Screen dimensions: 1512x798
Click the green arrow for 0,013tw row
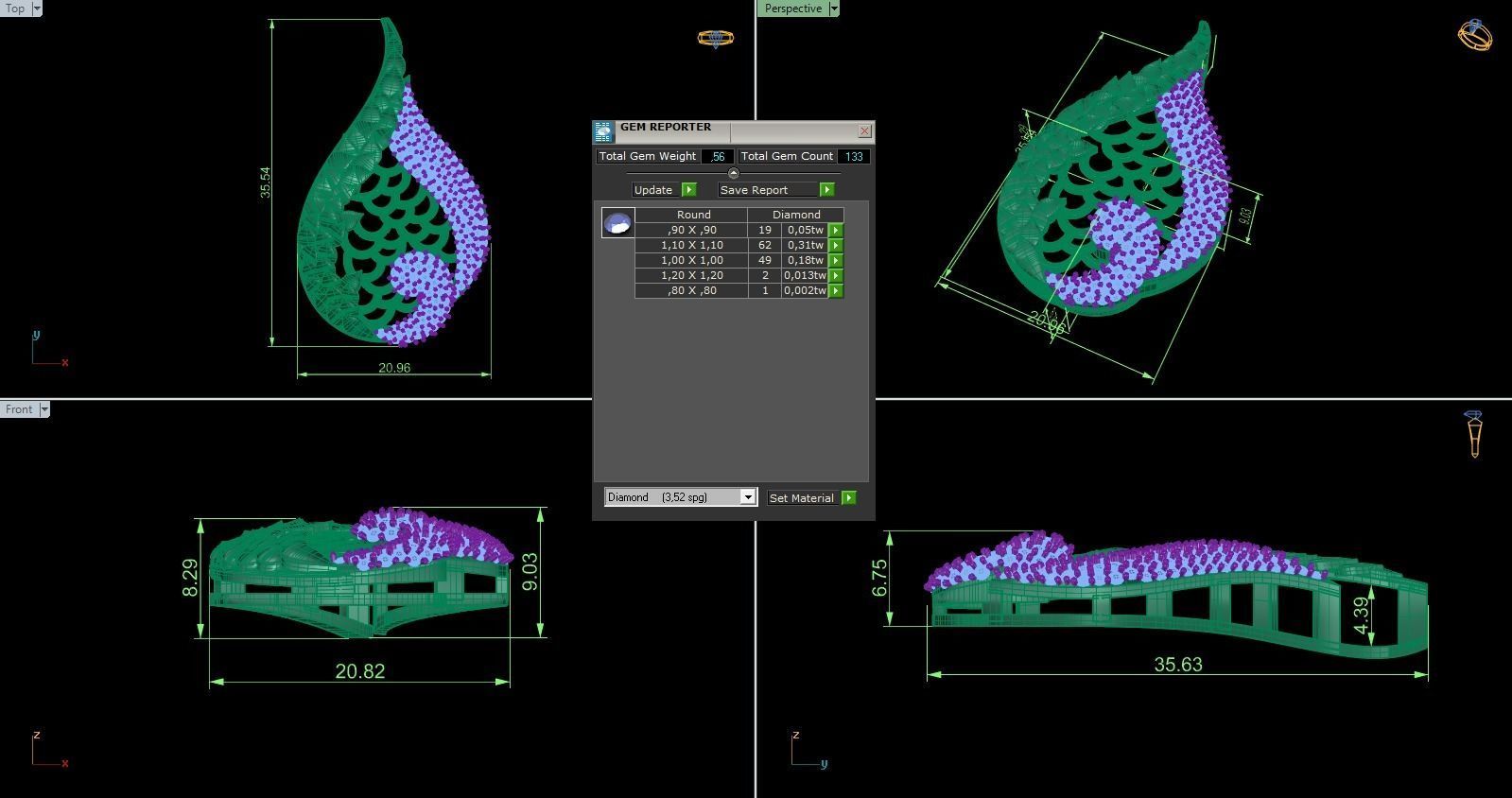pos(836,275)
